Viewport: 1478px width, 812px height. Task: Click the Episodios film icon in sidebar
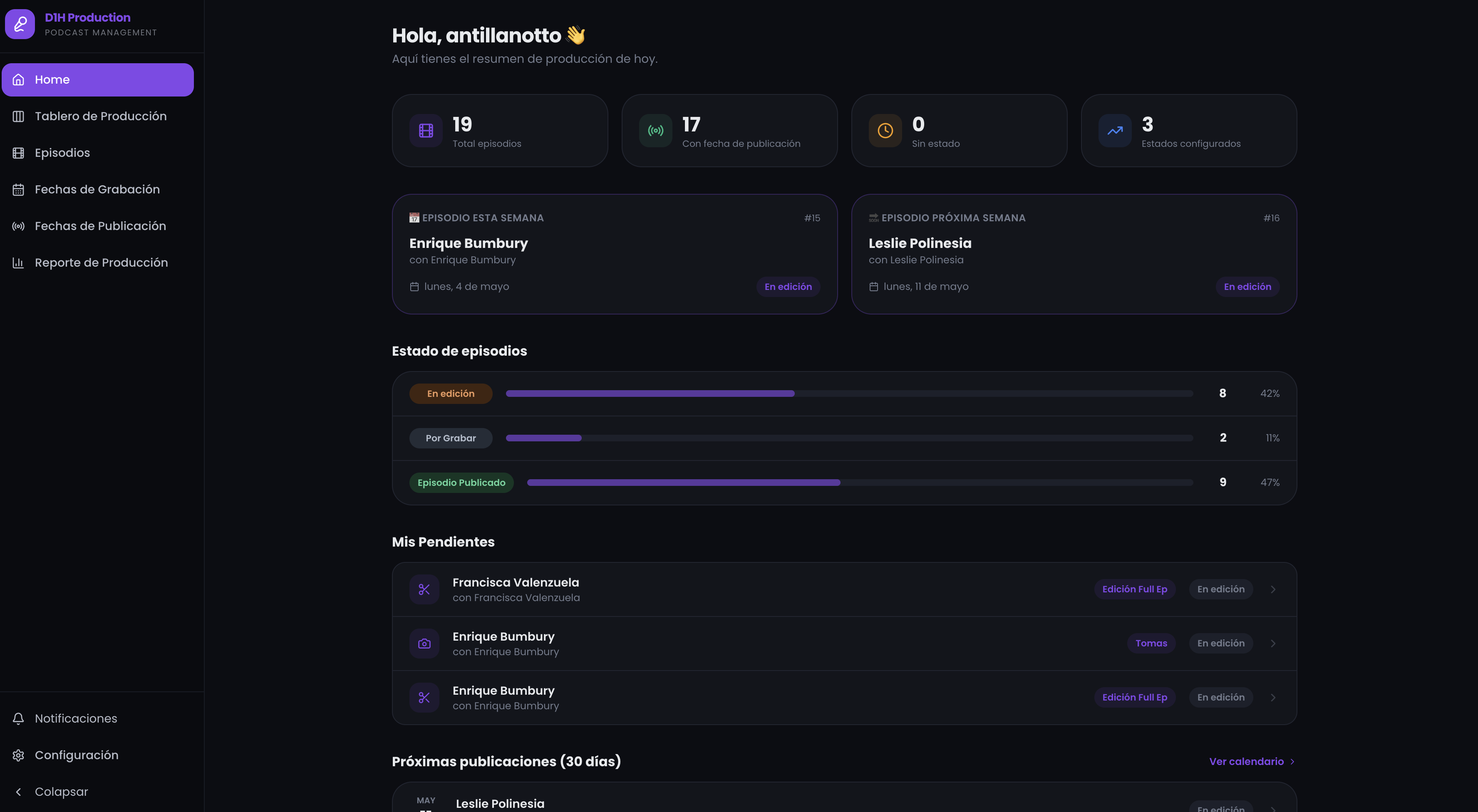coord(18,153)
